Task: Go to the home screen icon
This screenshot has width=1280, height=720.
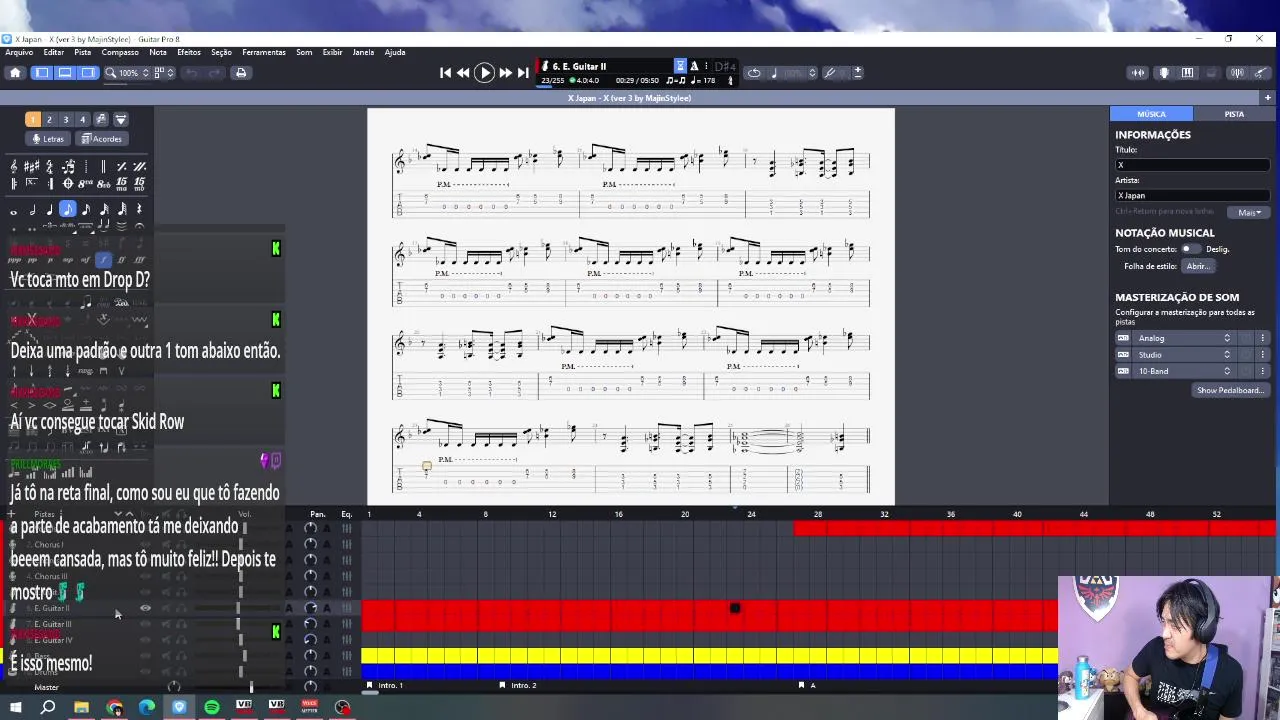Action: coord(15,73)
